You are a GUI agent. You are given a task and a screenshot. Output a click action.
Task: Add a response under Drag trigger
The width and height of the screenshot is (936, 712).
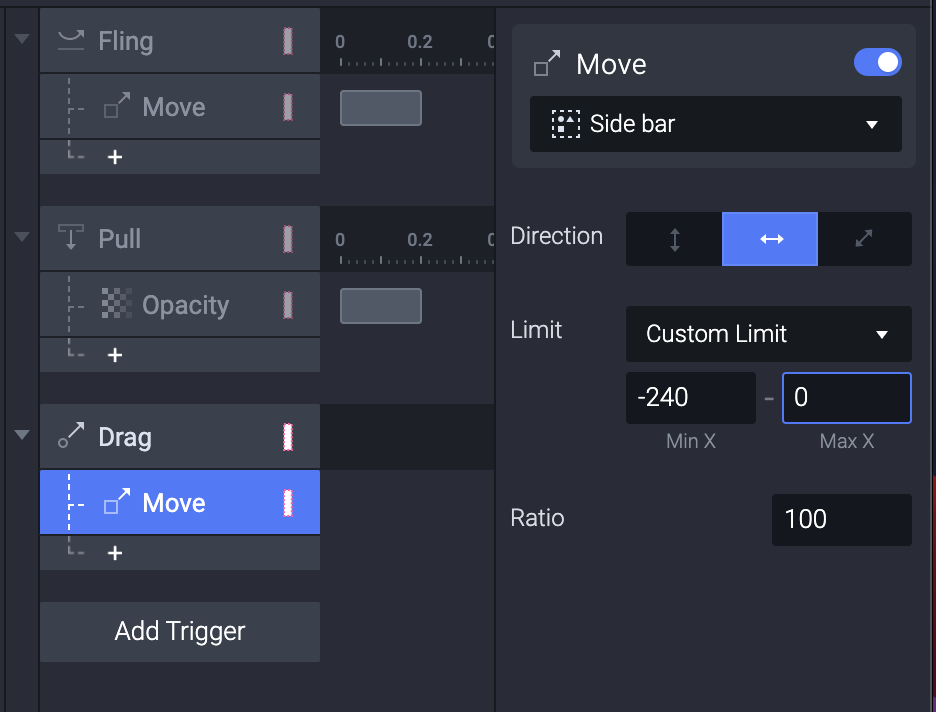(x=115, y=553)
